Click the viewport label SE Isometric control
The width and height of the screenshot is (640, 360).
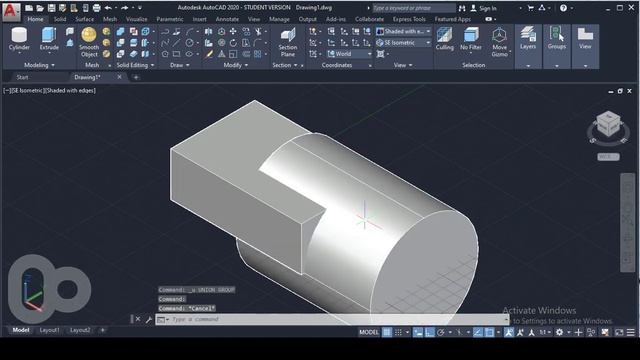[28, 91]
